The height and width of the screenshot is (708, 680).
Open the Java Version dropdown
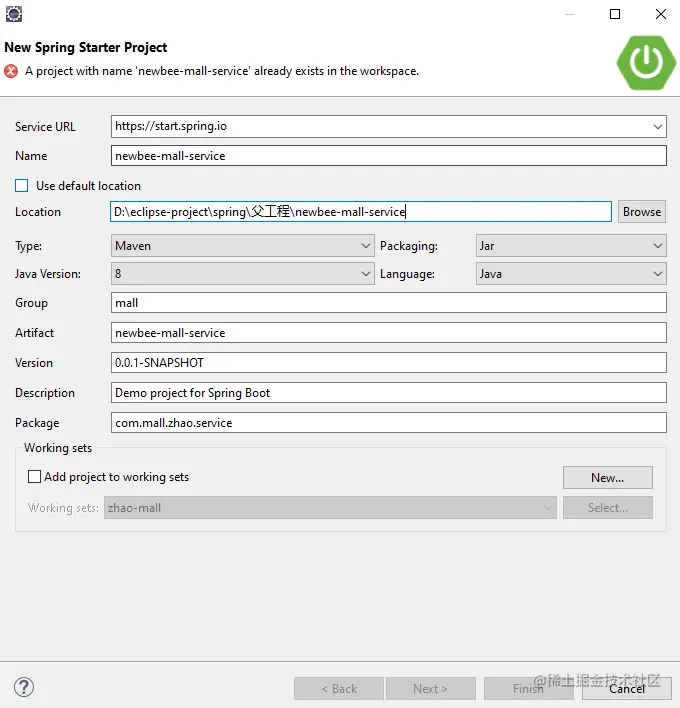(x=242, y=274)
